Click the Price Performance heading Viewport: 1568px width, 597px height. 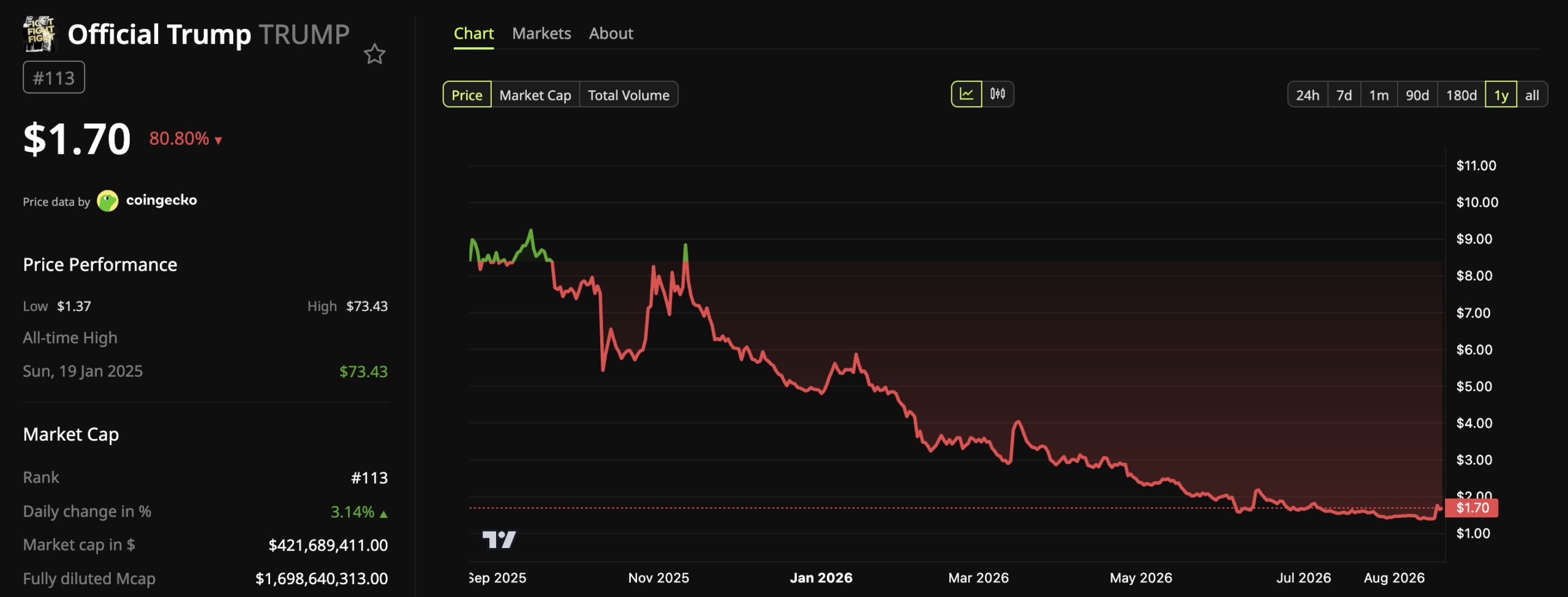coord(100,265)
